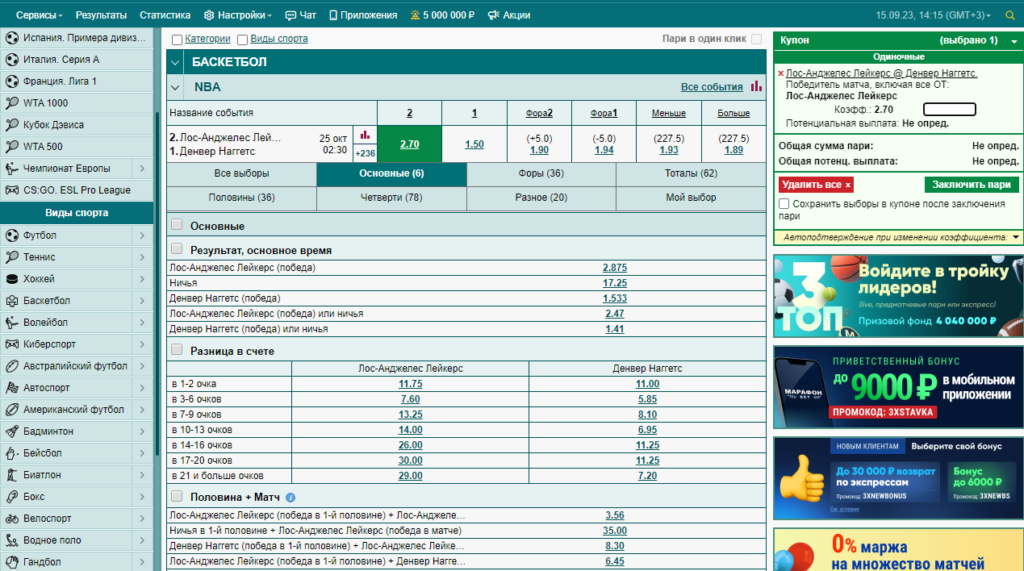The height and width of the screenshot is (571, 1024).
Task: Tick the Категории checkbox
Action: coord(177,39)
